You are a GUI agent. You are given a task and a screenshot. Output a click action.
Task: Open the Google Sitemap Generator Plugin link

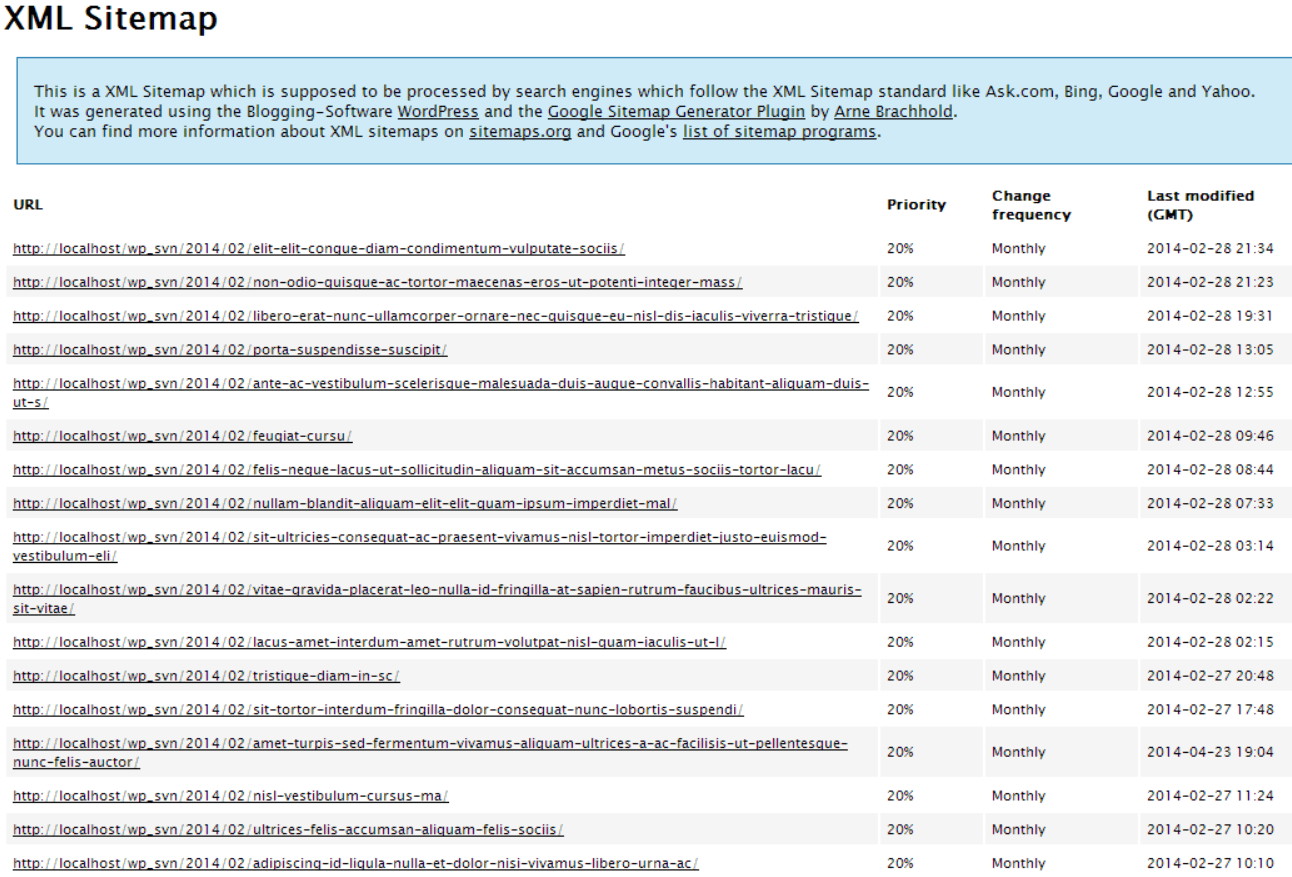coord(676,112)
